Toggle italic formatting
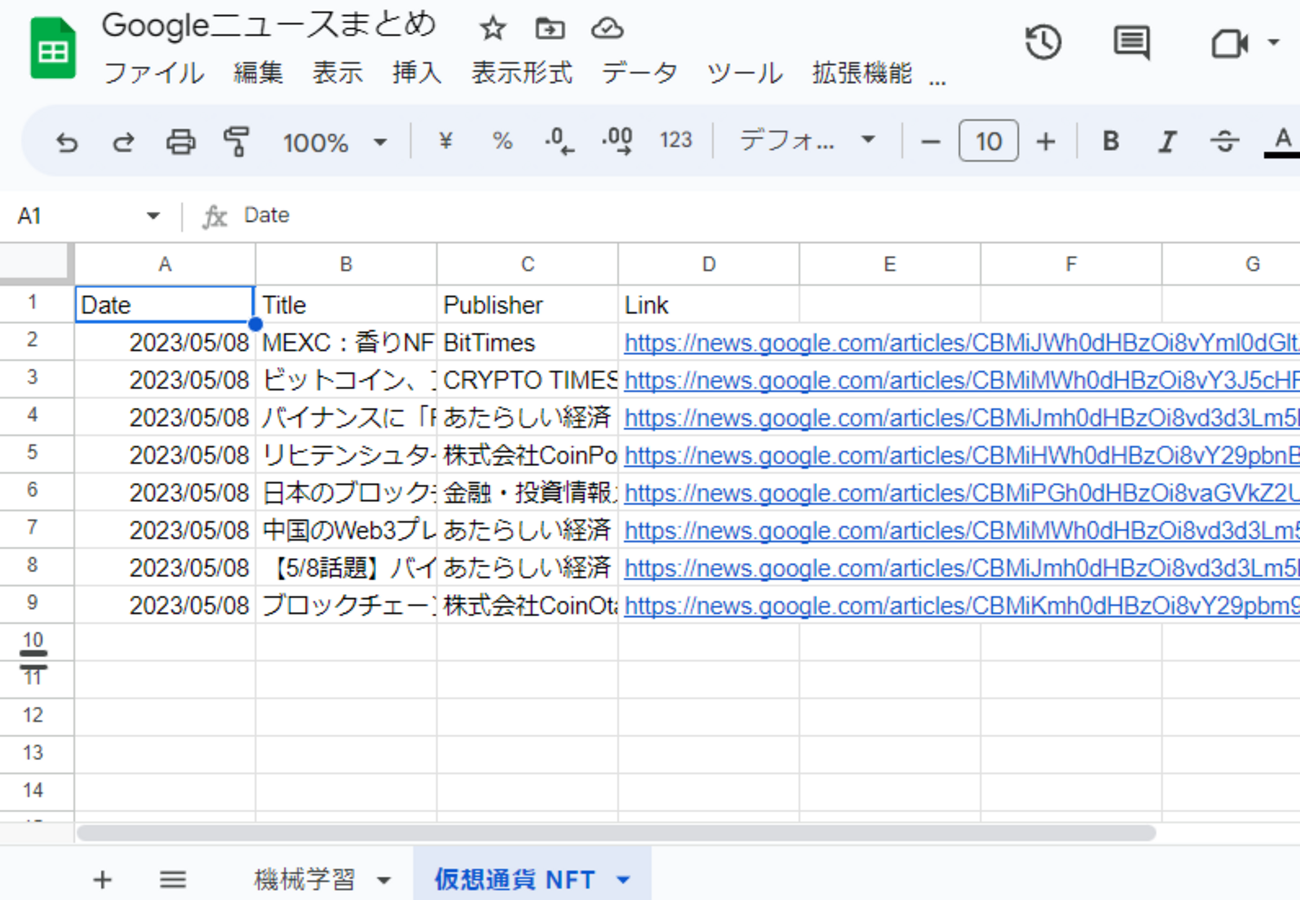This screenshot has width=1300, height=900. point(1166,142)
